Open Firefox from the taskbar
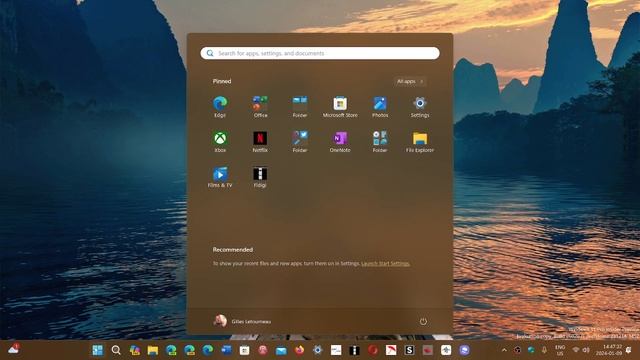The image size is (640, 360). (299, 350)
